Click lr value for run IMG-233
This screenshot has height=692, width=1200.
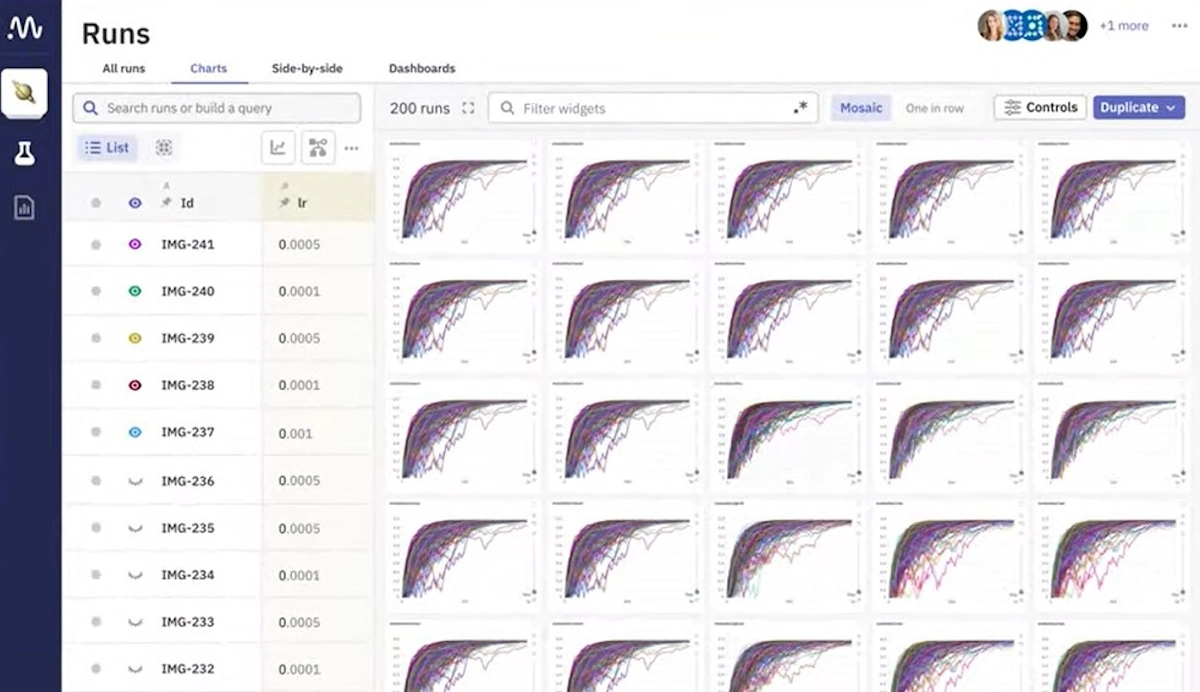[299, 622]
